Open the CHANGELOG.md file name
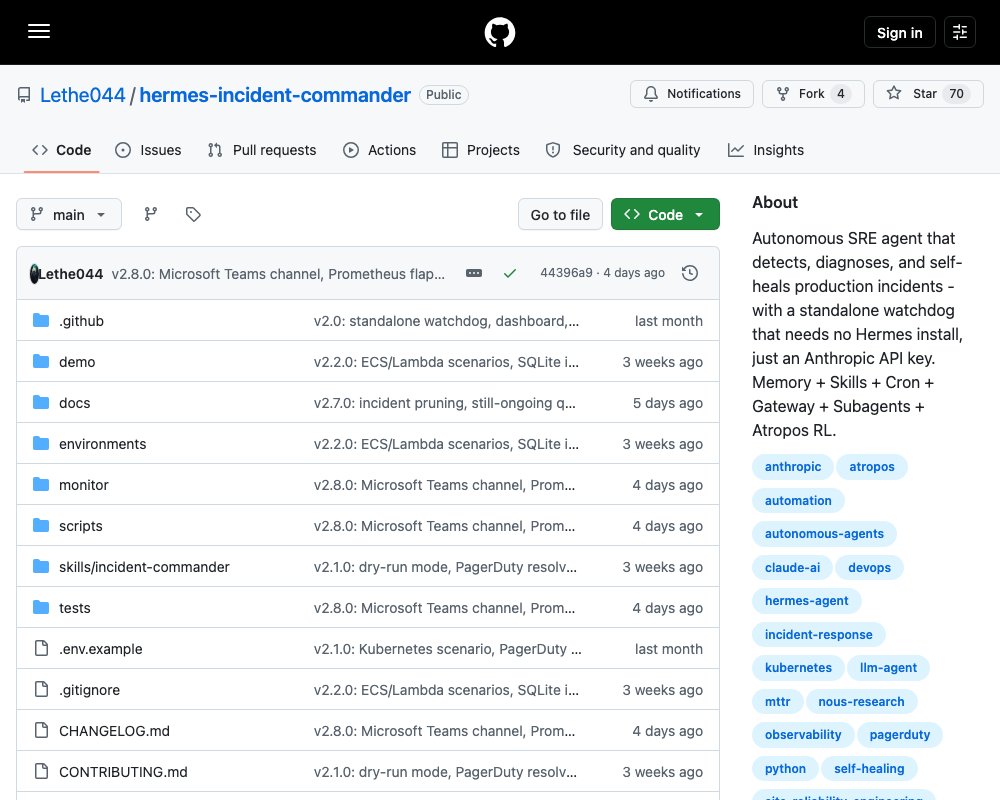The height and width of the screenshot is (800, 1000). pos(114,730)
